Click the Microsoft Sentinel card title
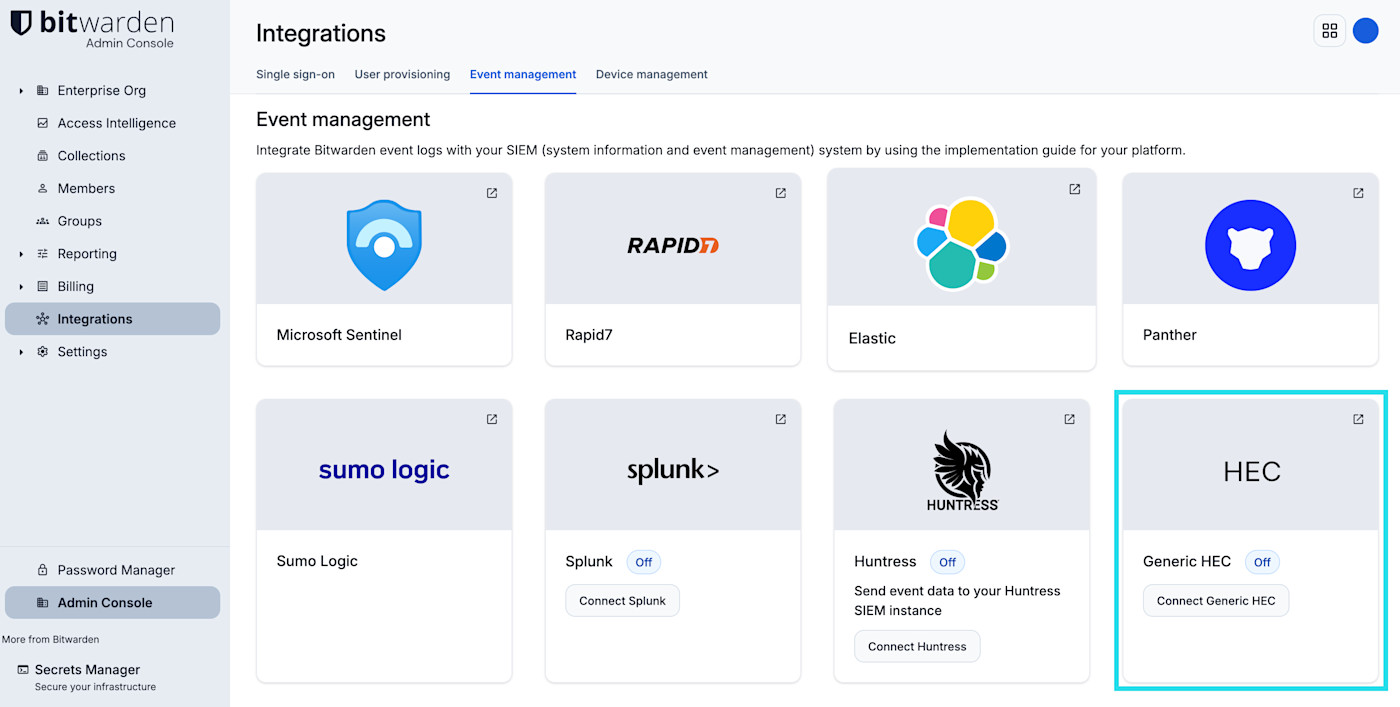The width and height of the screenshot is (1400, 707). [x=339, y=335]
